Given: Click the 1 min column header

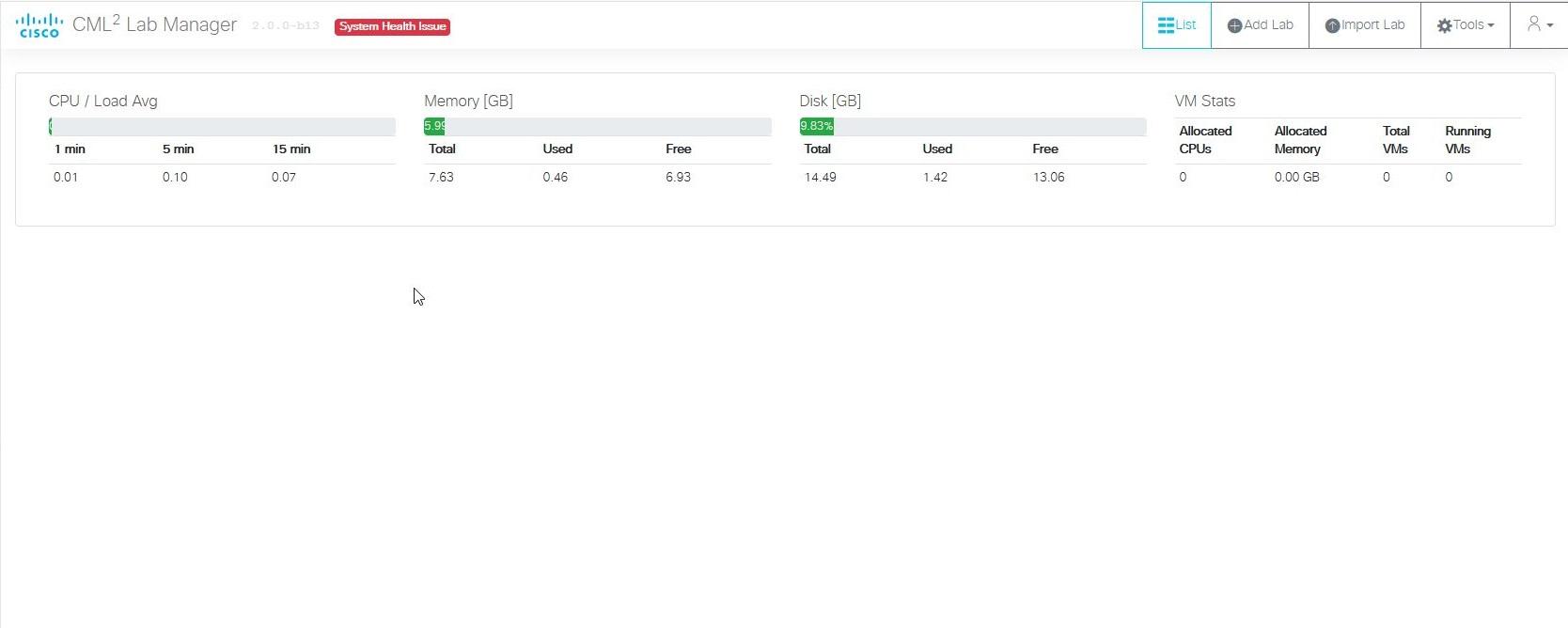Looking at the screenshot, I should click(x=71, y=149).
